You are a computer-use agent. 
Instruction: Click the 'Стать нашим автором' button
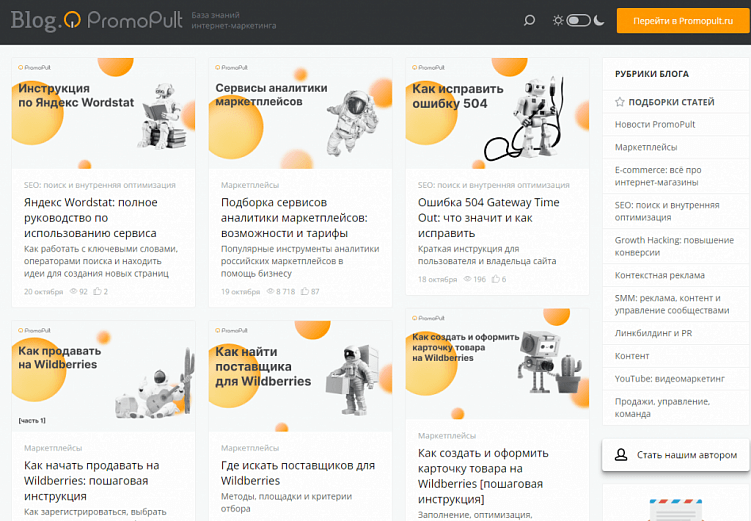click(x=676, y=455)
